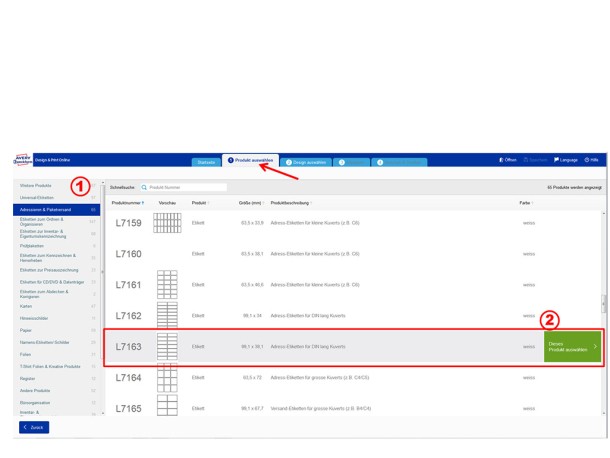Open Etiketten zum Ordnen & Organisieren category
Viewport: 610px width, 458px height.
56,222
